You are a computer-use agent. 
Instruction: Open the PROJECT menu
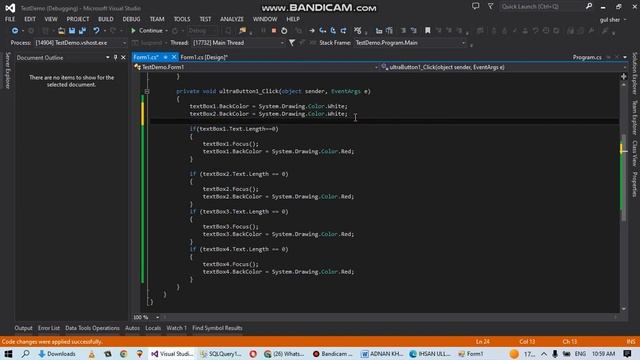pyautogui.click(x=78, y=19)
